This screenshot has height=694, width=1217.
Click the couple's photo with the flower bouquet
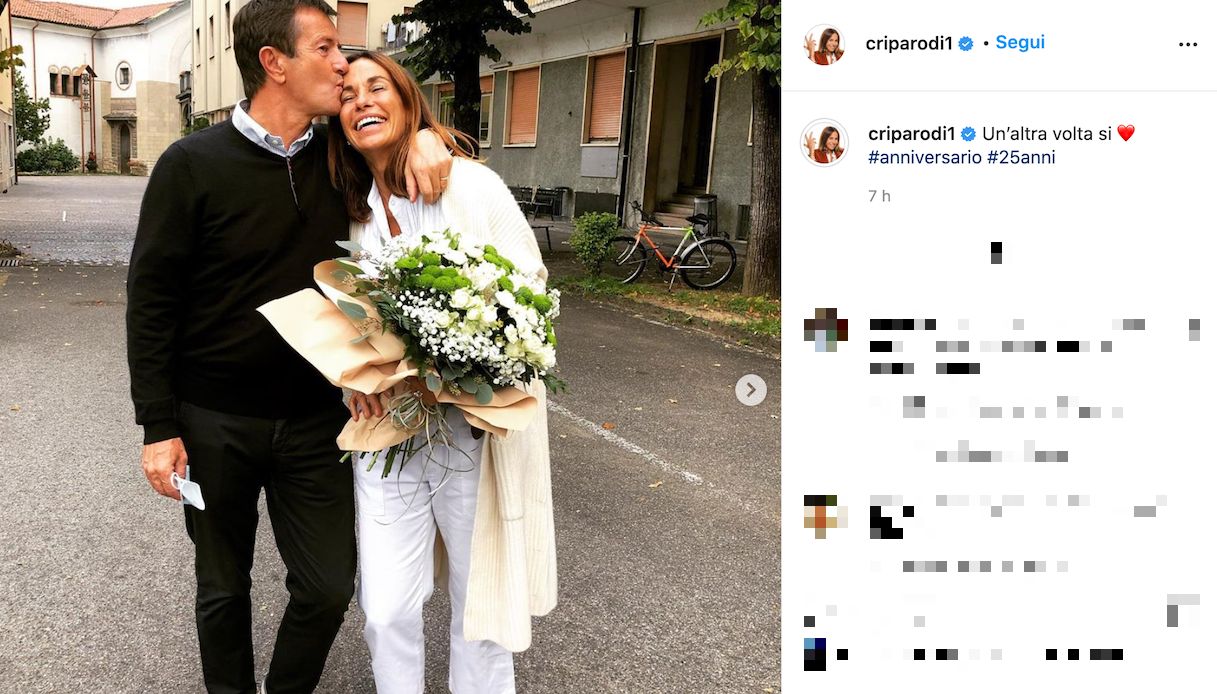390,347
